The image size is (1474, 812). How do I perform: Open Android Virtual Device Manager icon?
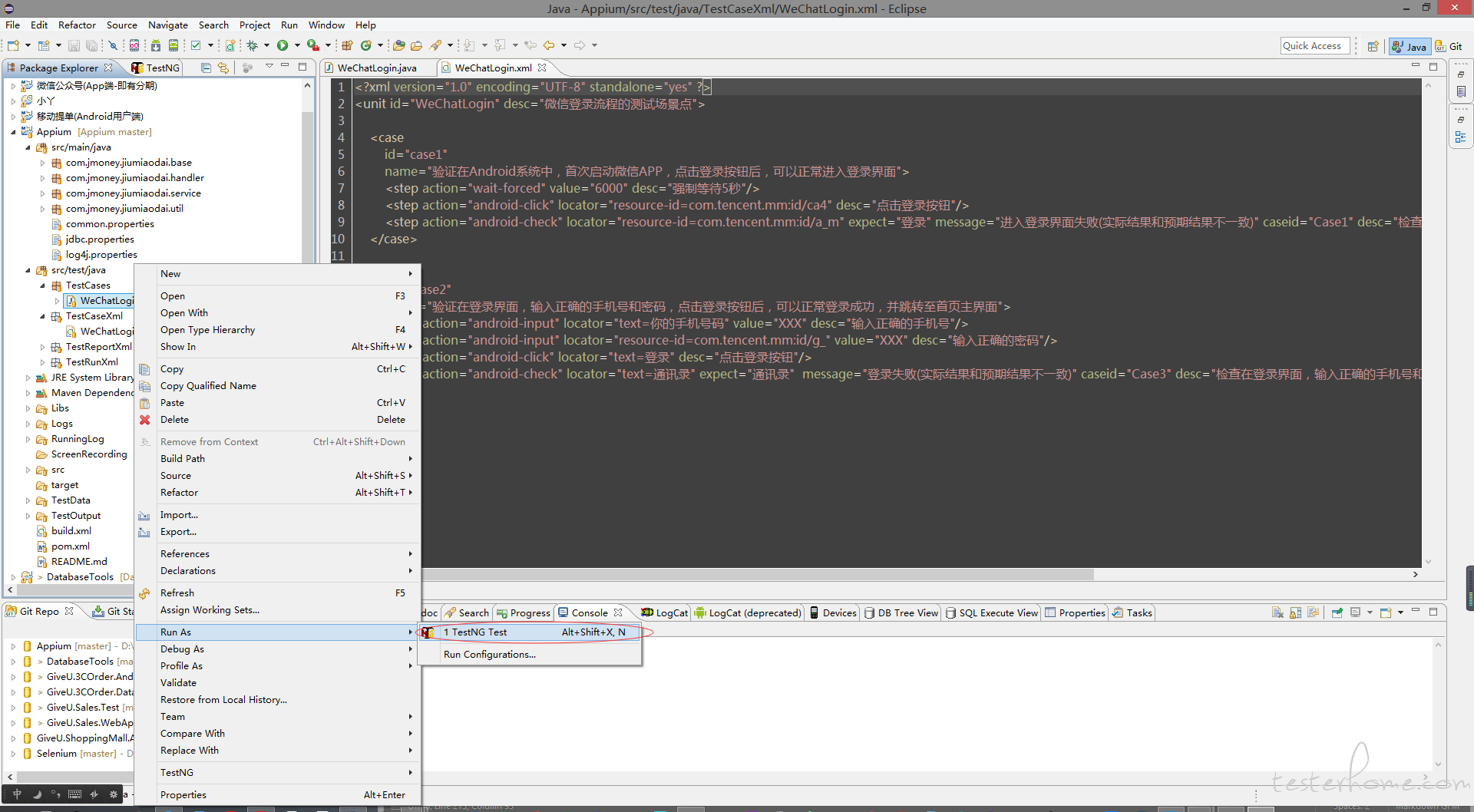tap(173, 45)
